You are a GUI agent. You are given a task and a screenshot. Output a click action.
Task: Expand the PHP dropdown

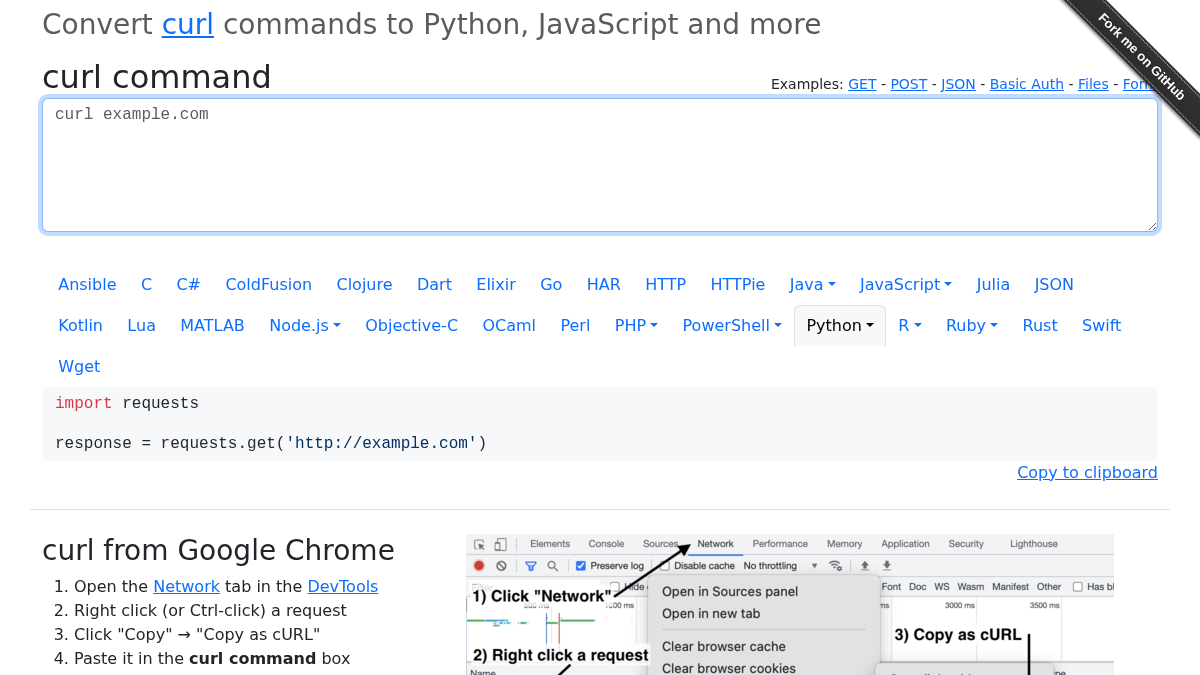click(x=636, y=325)
